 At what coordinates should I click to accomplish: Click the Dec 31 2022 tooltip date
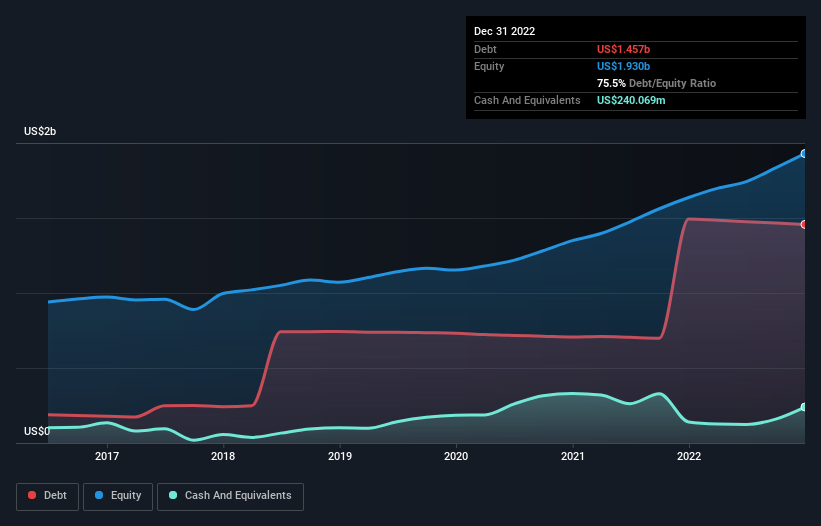pos(504,31)
